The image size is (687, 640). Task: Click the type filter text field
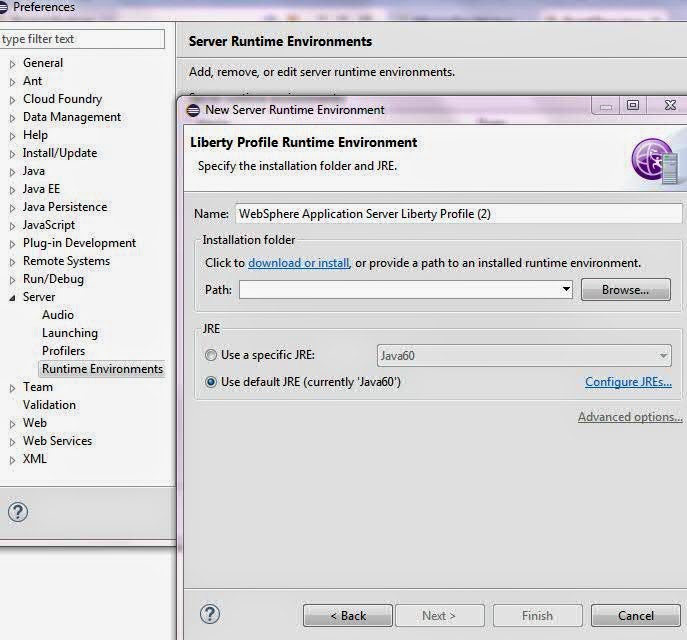82,39
